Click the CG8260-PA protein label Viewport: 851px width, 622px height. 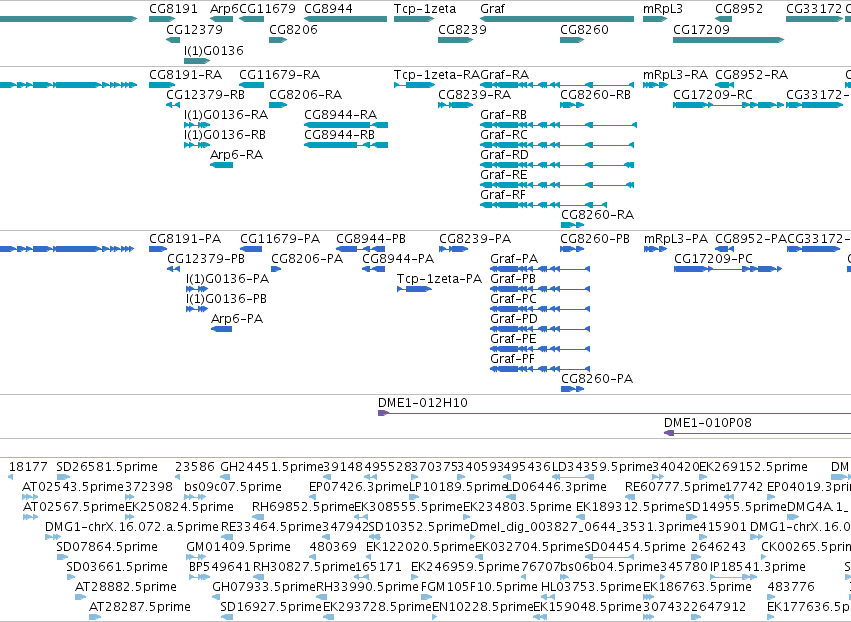(x=598, y=379)
